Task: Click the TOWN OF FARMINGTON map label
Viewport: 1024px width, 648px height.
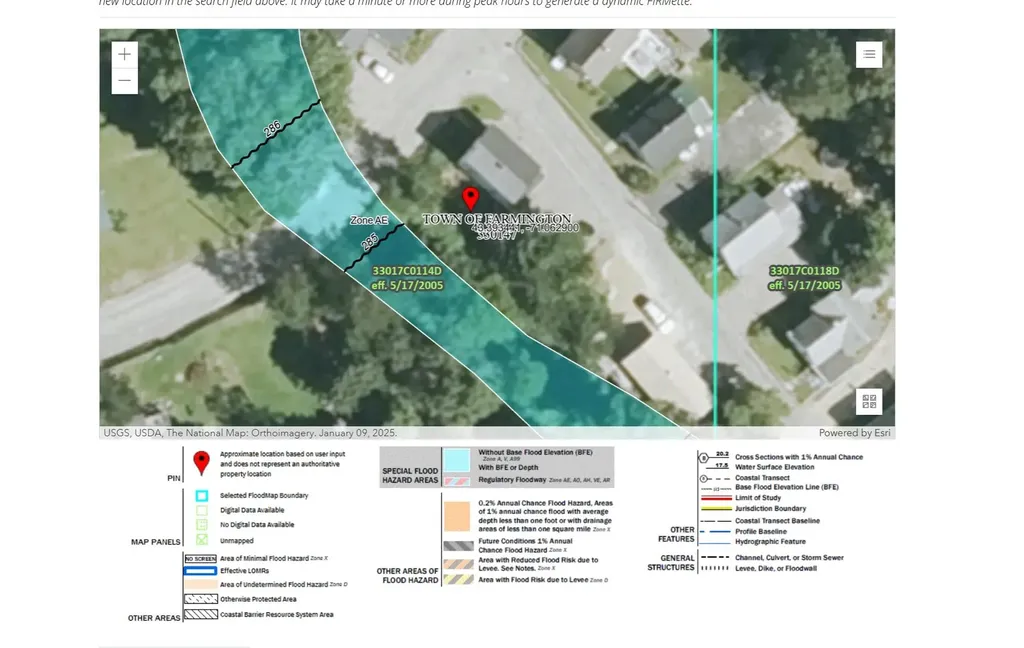Action: coord(497,219)
